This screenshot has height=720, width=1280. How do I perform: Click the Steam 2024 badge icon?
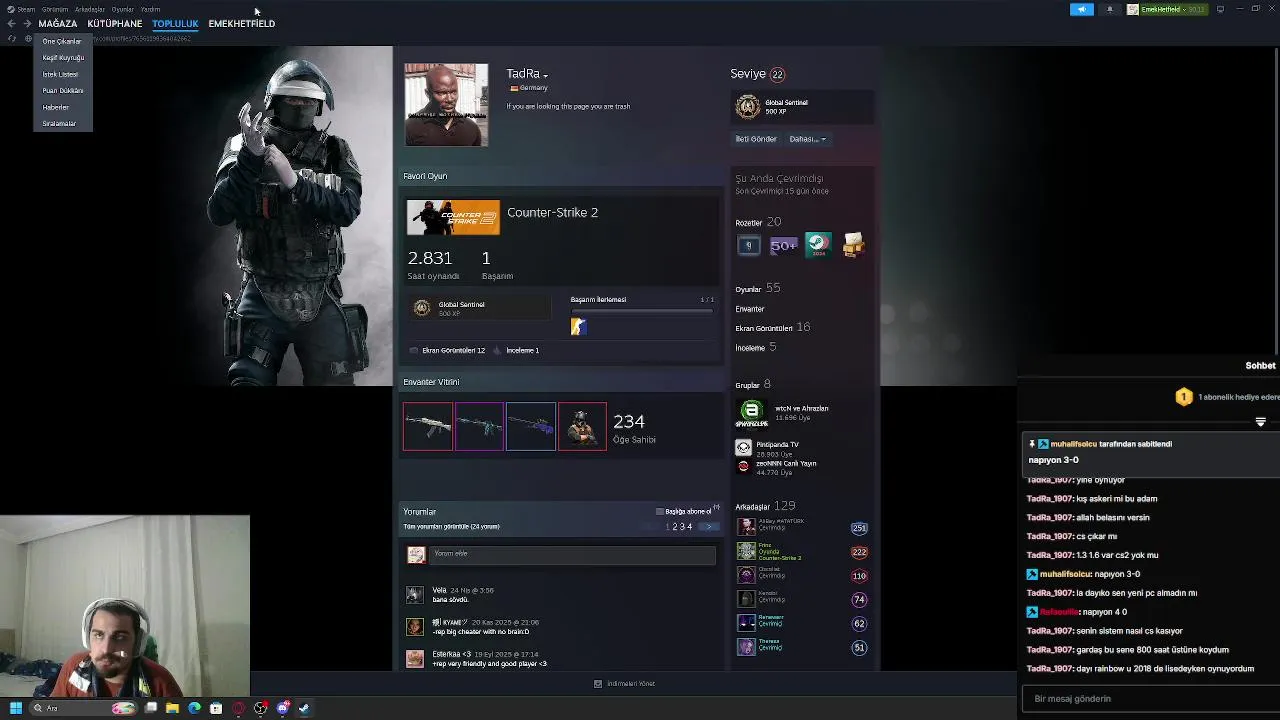click(x=818, y=245)
